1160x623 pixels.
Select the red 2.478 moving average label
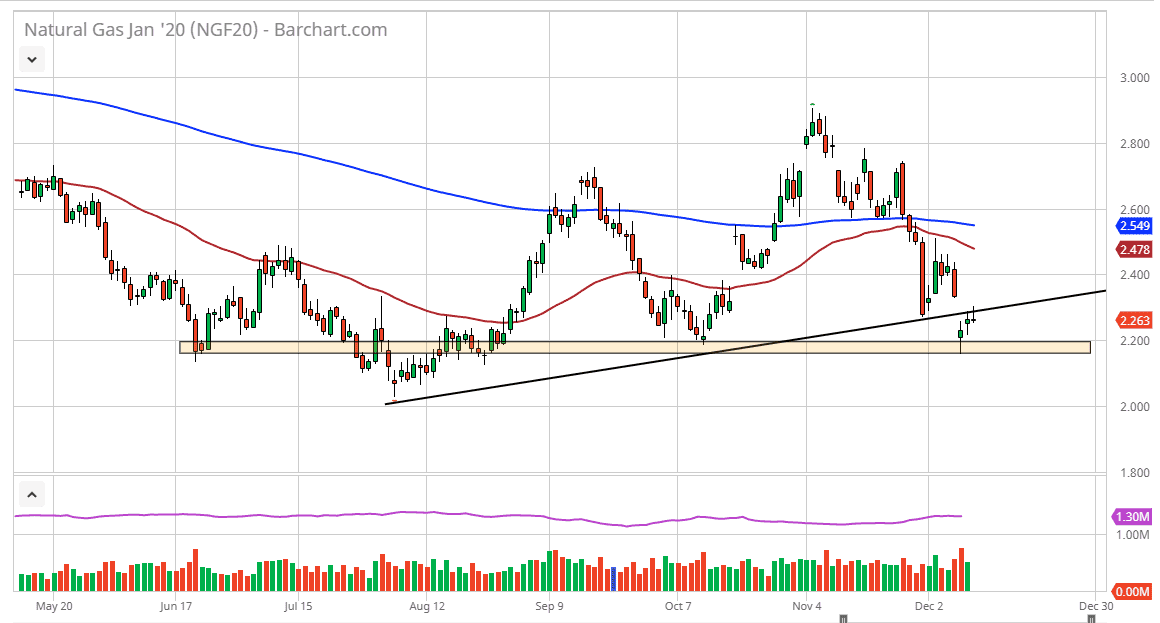[x=1134, y=250]
